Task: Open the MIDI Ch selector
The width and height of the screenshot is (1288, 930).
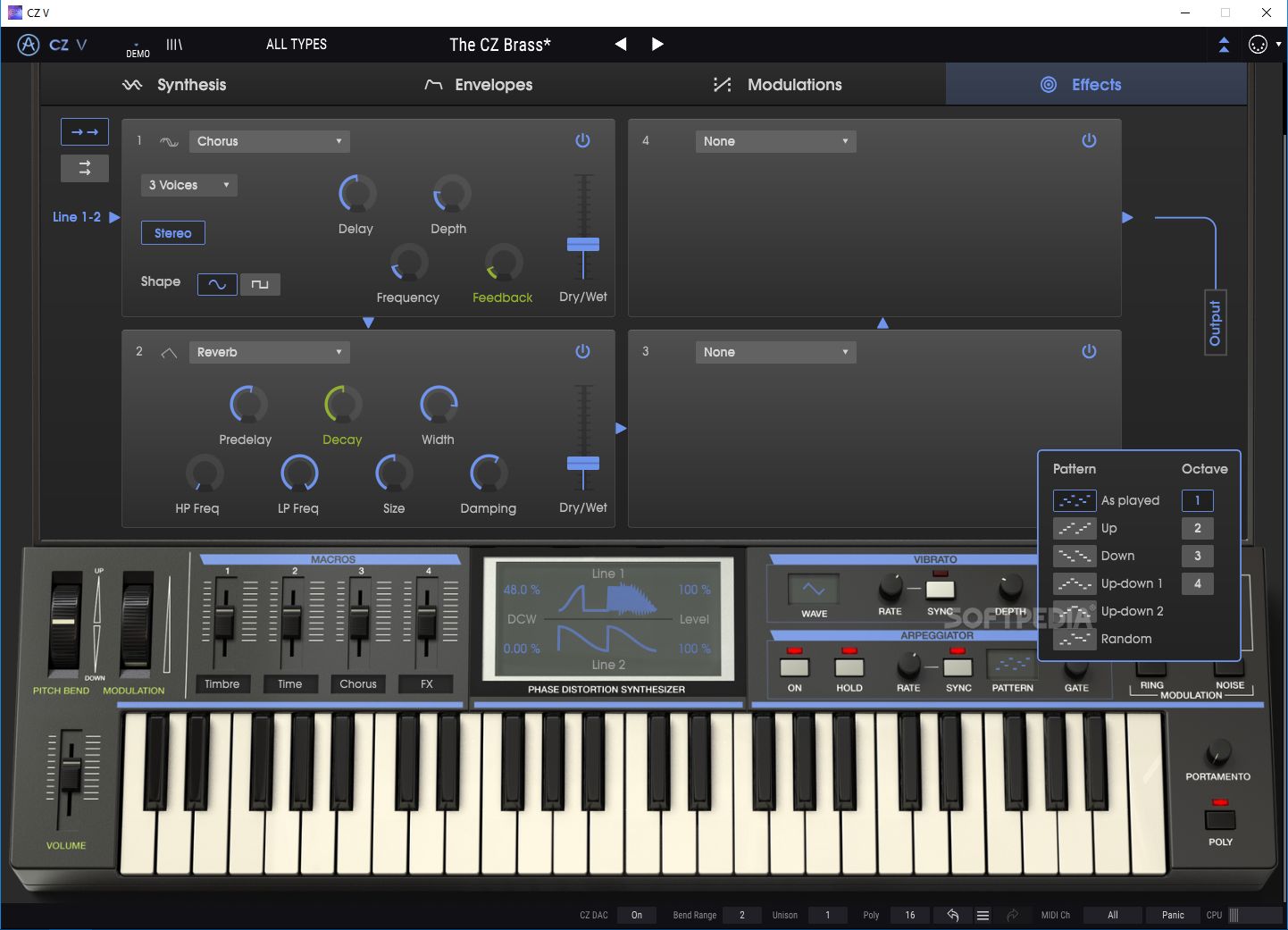Action: pyautogui.click(x=1113, y=915)
